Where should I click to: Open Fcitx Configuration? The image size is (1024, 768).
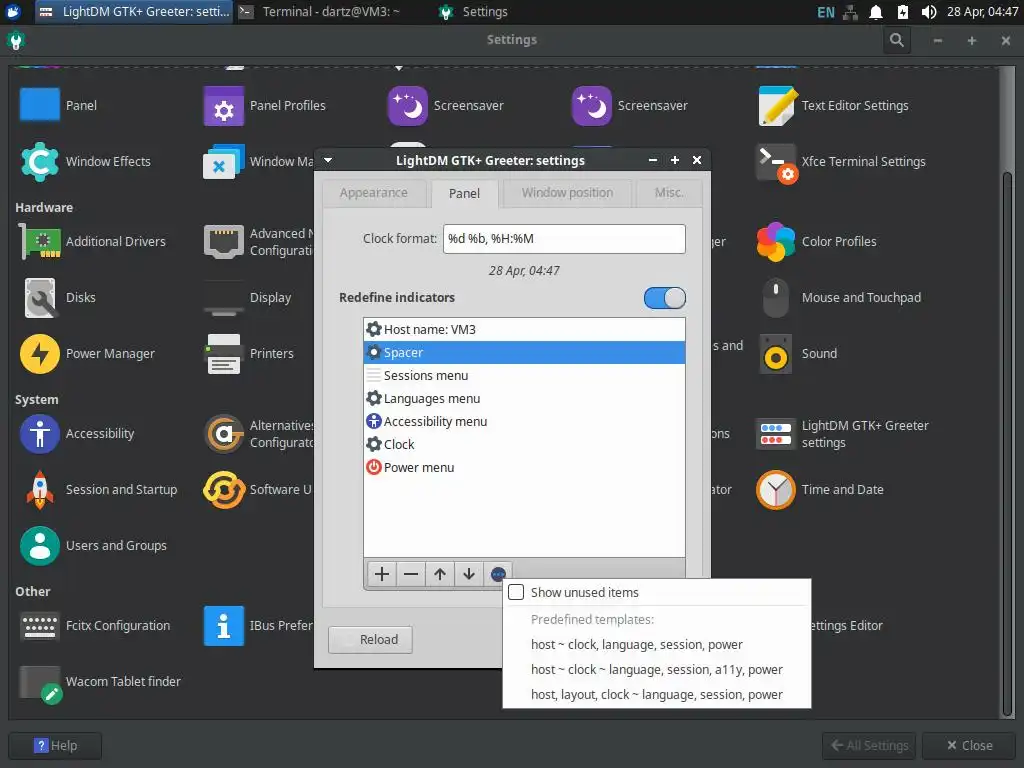pos(40,625)
